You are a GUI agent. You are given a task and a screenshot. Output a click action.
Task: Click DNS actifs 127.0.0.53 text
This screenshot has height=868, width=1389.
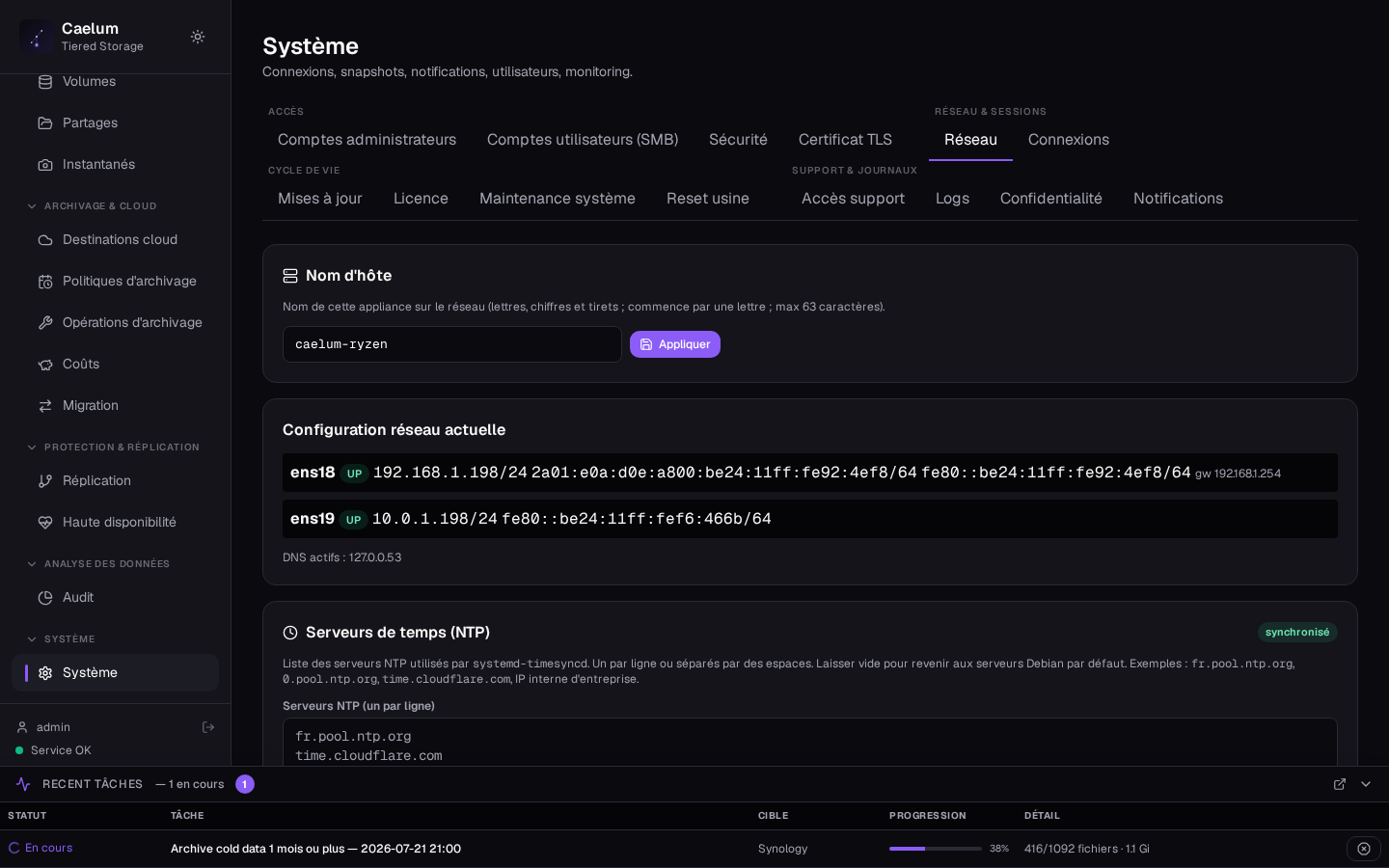tap(342, 557)
